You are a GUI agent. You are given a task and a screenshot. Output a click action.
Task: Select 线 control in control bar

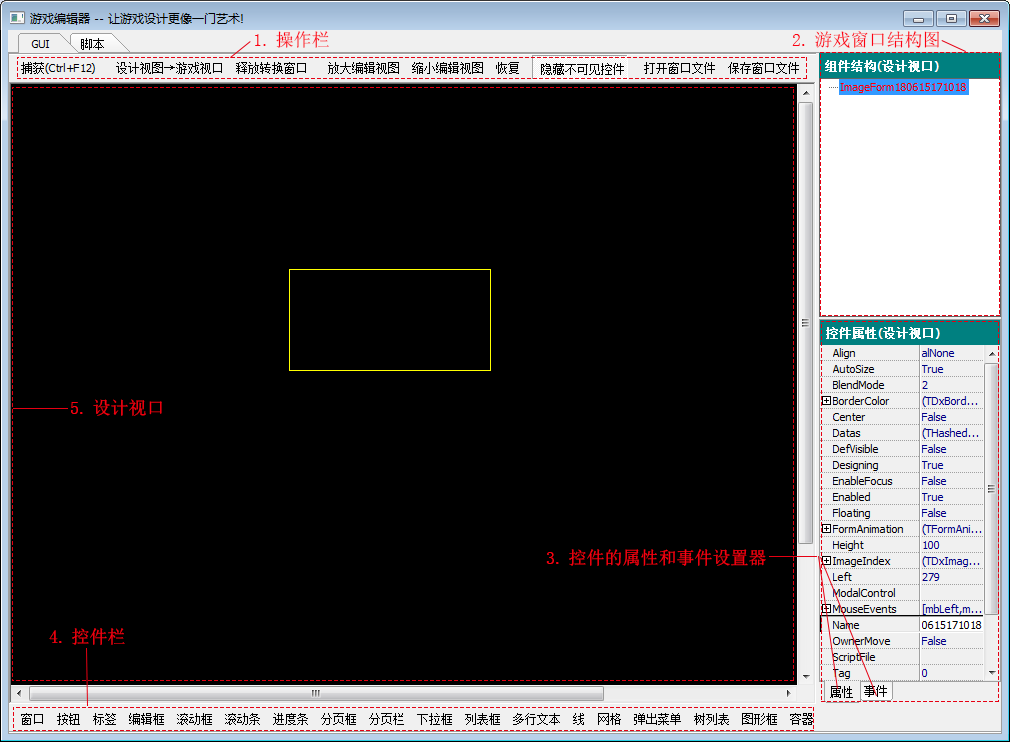pyautogui.click(x=578, y=719)
